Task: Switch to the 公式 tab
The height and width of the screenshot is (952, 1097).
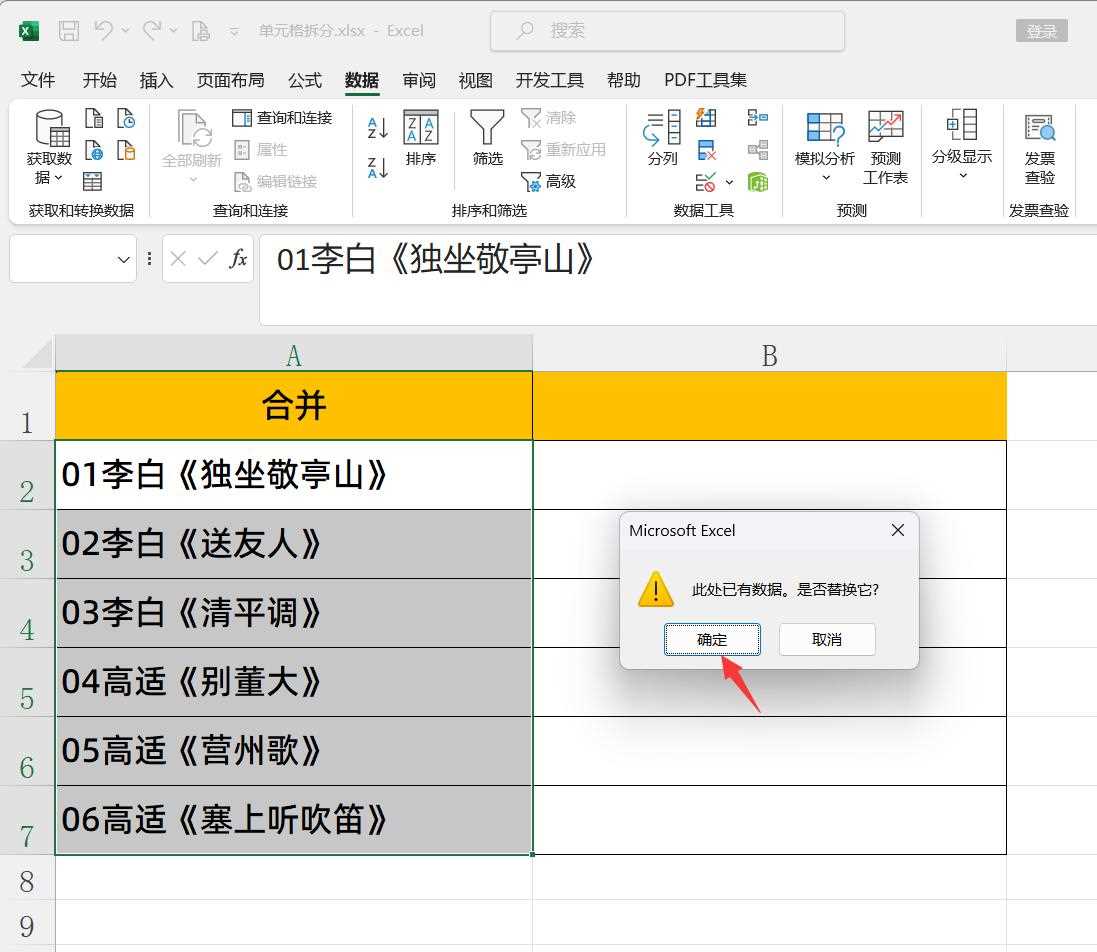Action: [305, 80]
